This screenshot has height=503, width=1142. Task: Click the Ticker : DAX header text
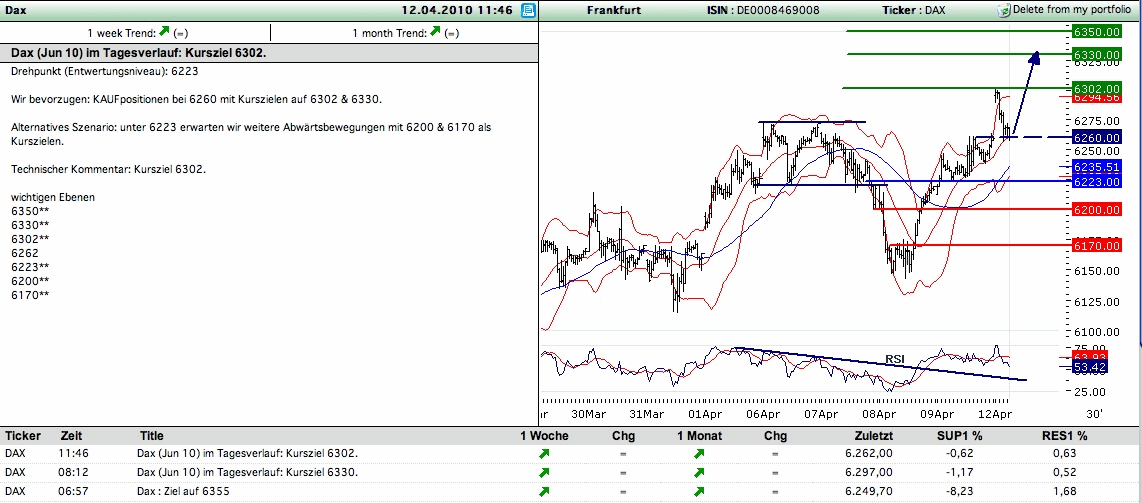point(913,10)
